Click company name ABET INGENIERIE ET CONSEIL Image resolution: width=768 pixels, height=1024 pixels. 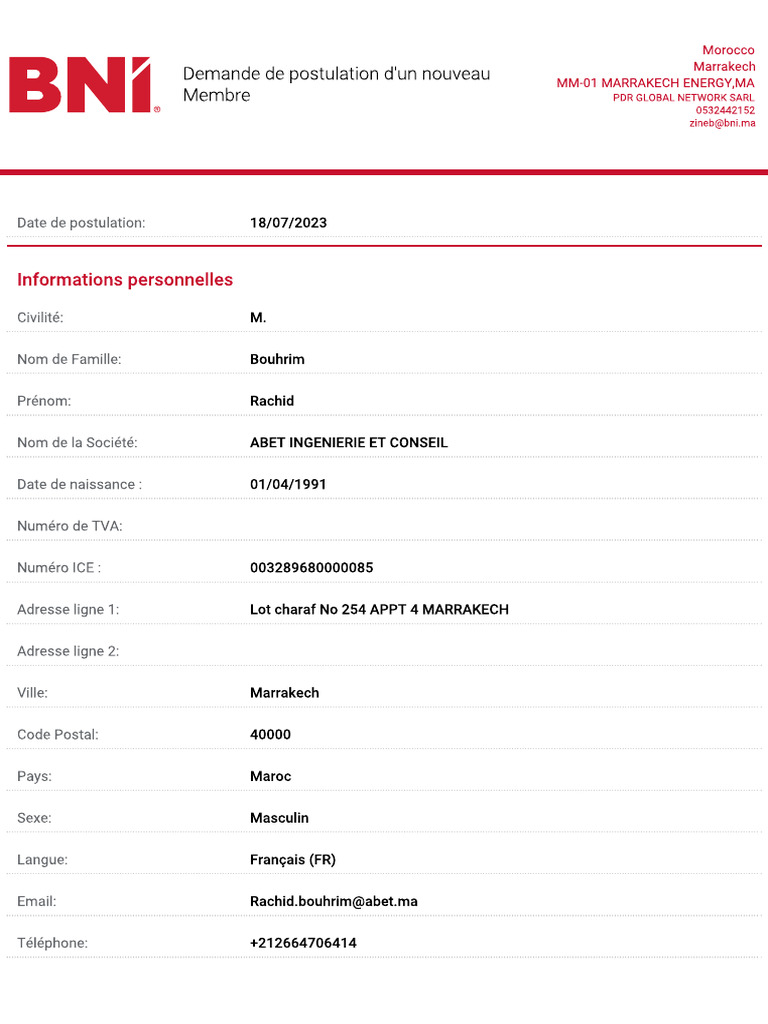[348, 443]
